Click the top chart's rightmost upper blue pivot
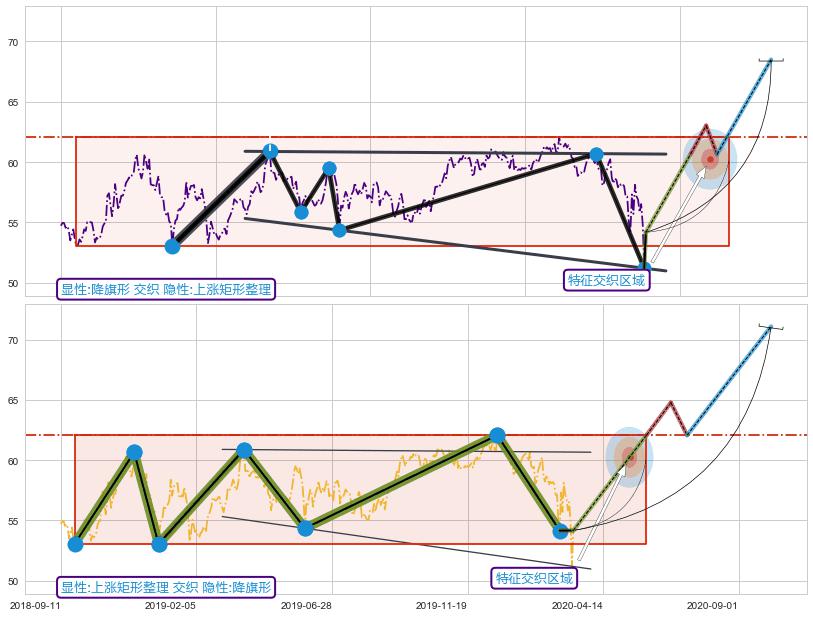 click(596, 154)
